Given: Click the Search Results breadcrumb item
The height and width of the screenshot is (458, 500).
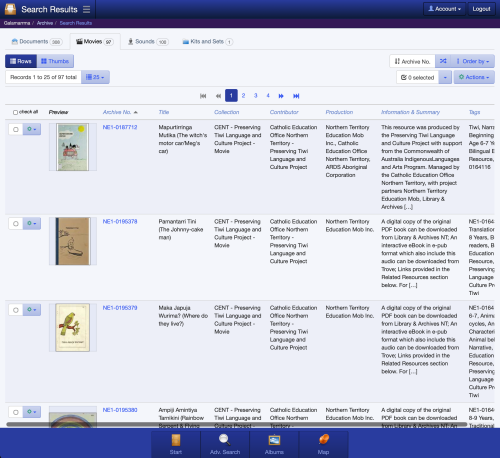Looking at the screenshot, I should click(76, 23).
